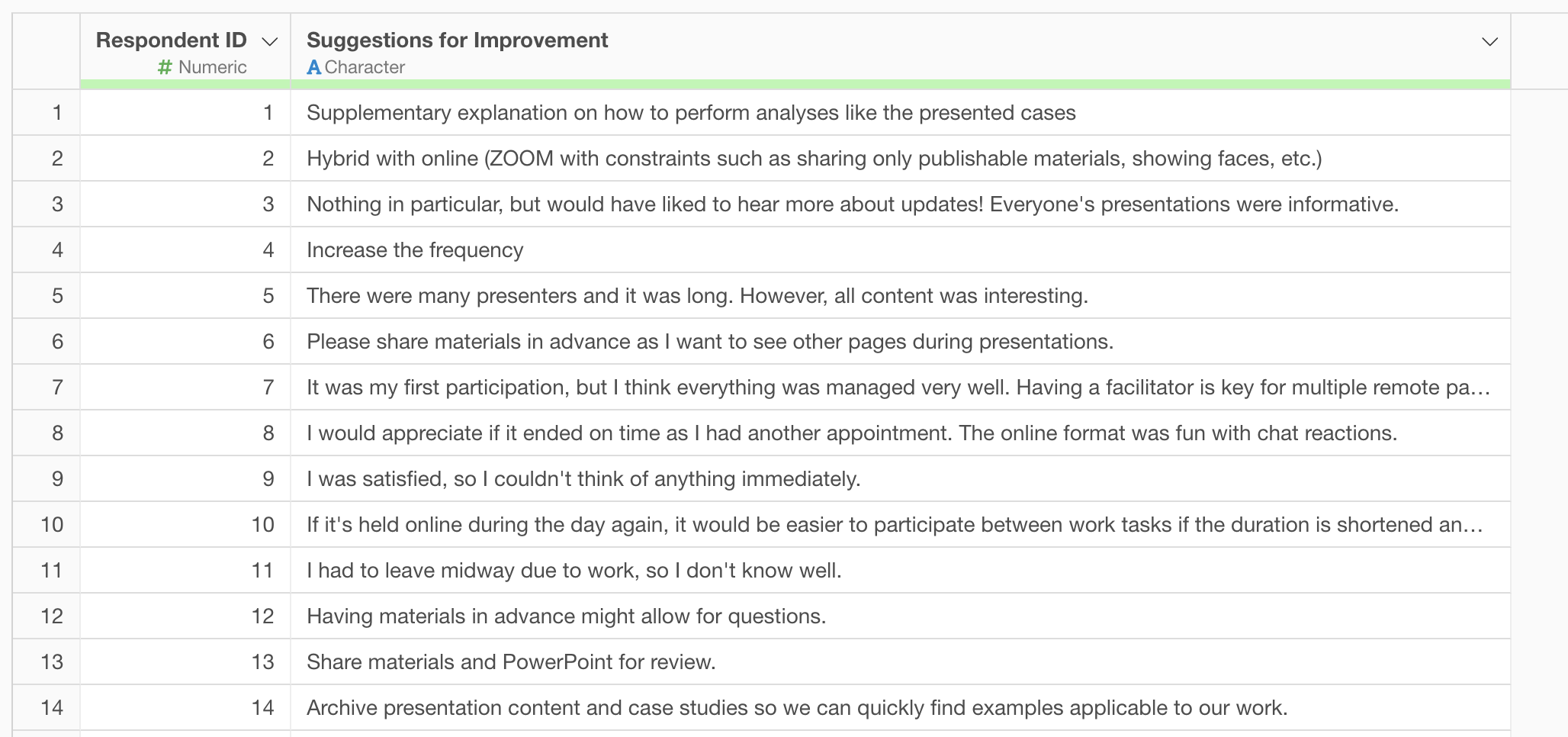Select the cell starting 'Hybrid with online'
This screenshot has width=1568, height=737.
pyautogui.click(x=901, y=159)
